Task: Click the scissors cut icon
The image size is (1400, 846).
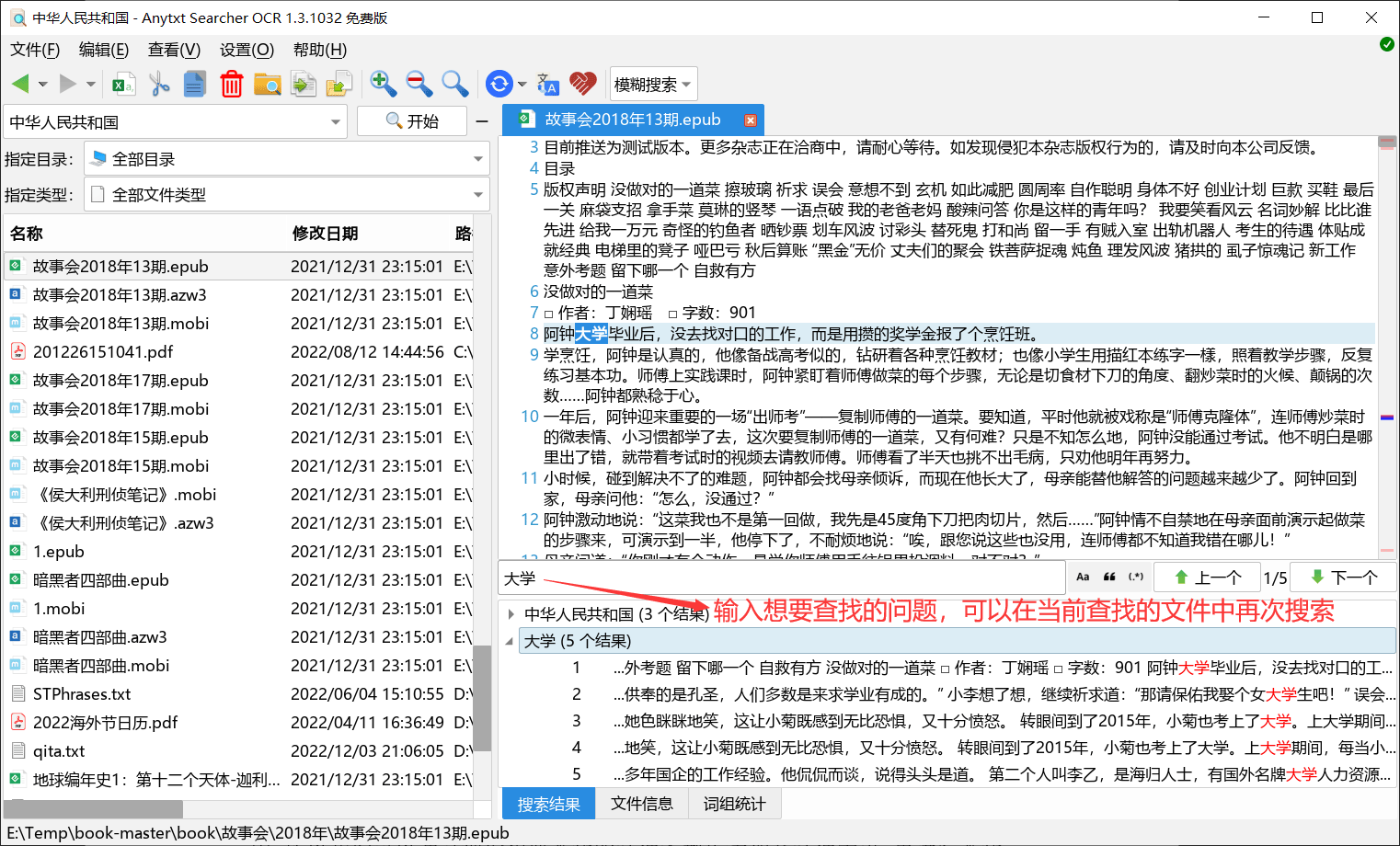Action: pyautogui.click(x=159, y=85)
